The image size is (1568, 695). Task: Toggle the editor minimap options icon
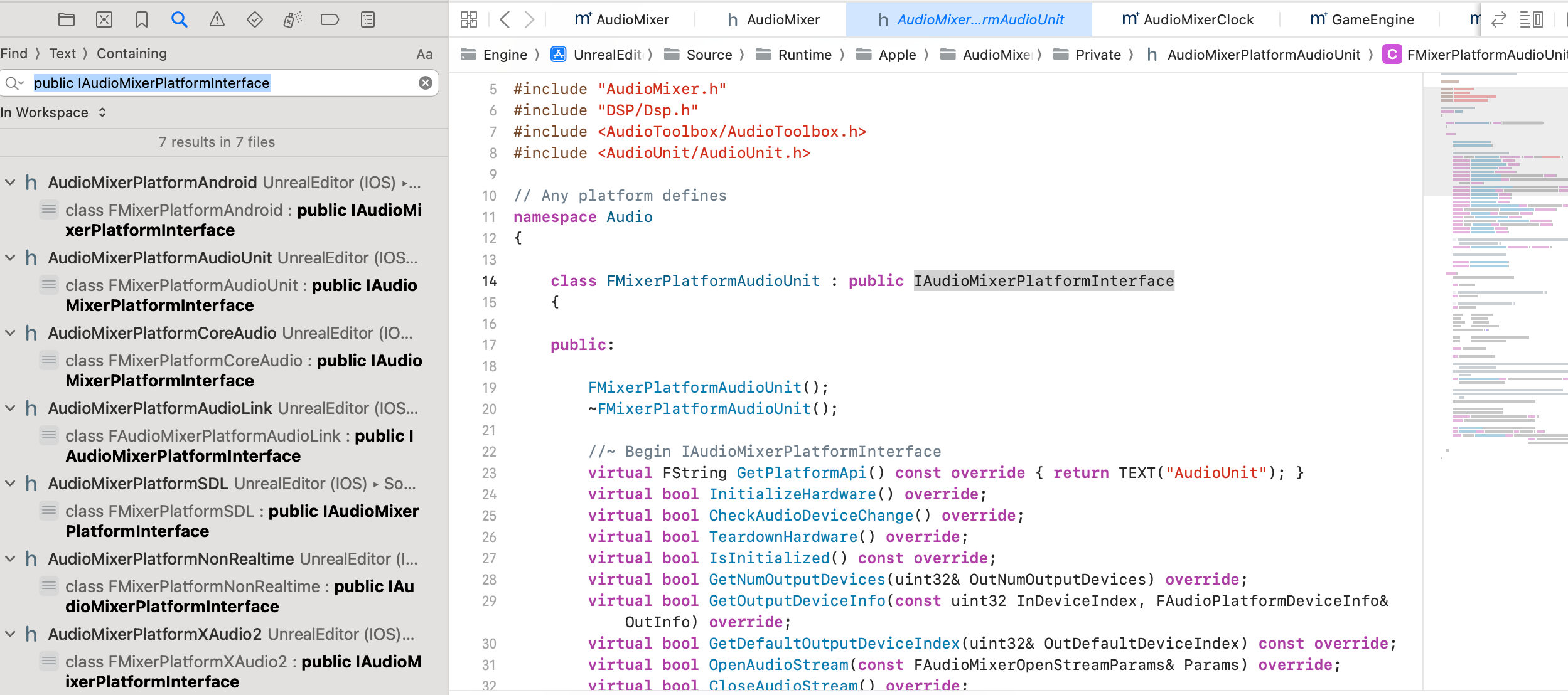tap(1532, 19)
